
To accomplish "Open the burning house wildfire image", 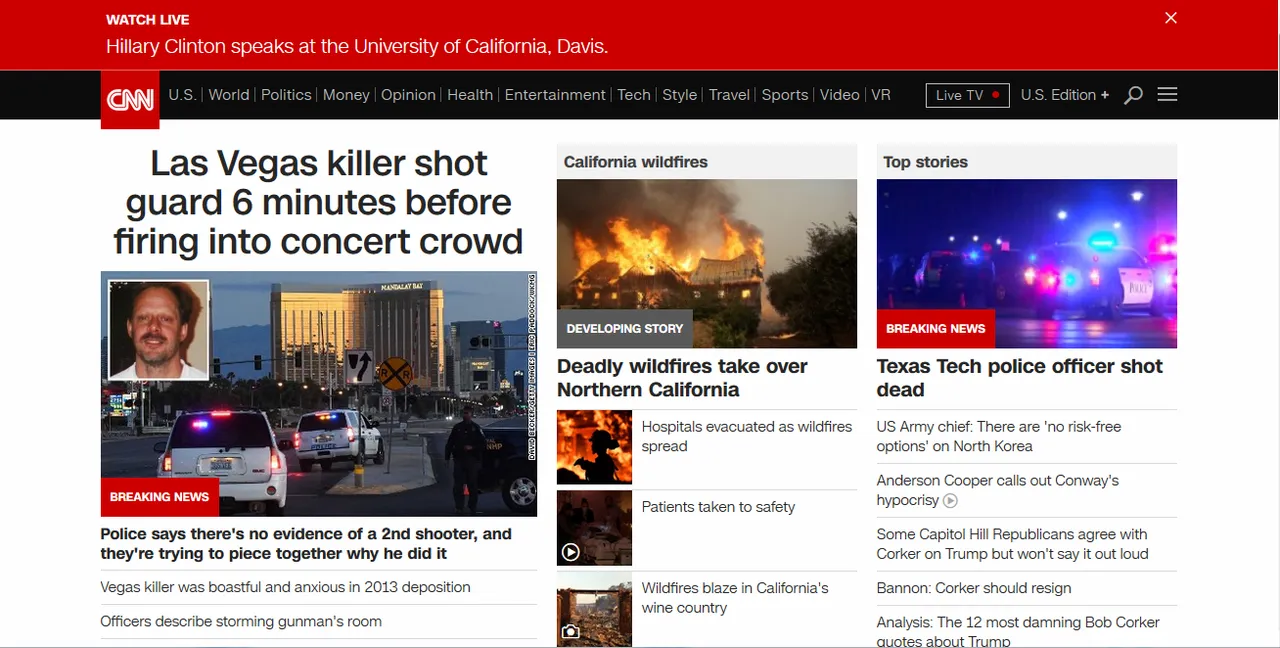I will point(707,264).
